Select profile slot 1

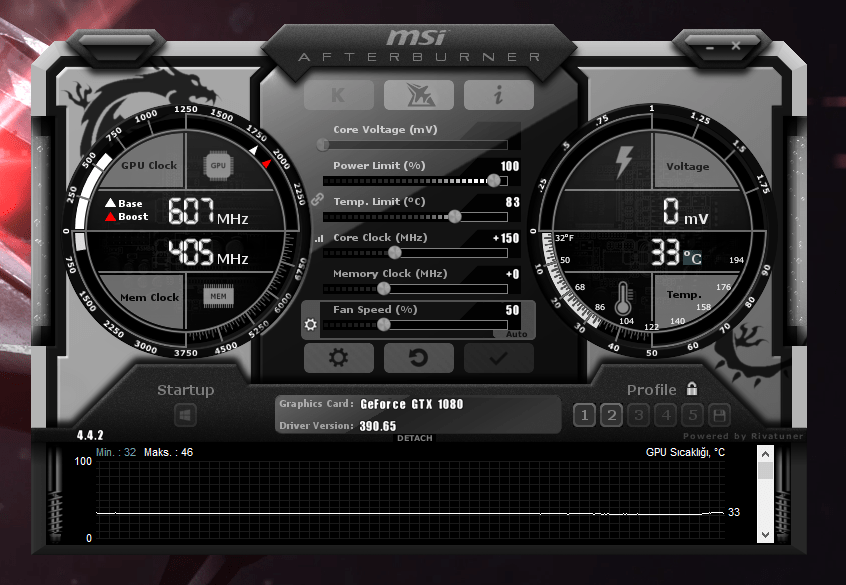pos(584,415)
